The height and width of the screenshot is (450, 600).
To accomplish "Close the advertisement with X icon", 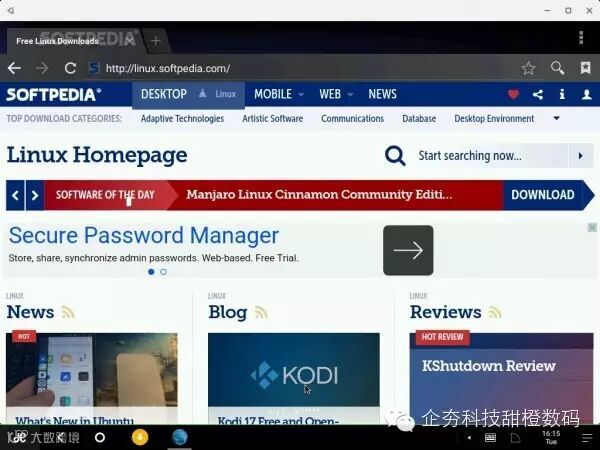I will click(x=592, y=228).
